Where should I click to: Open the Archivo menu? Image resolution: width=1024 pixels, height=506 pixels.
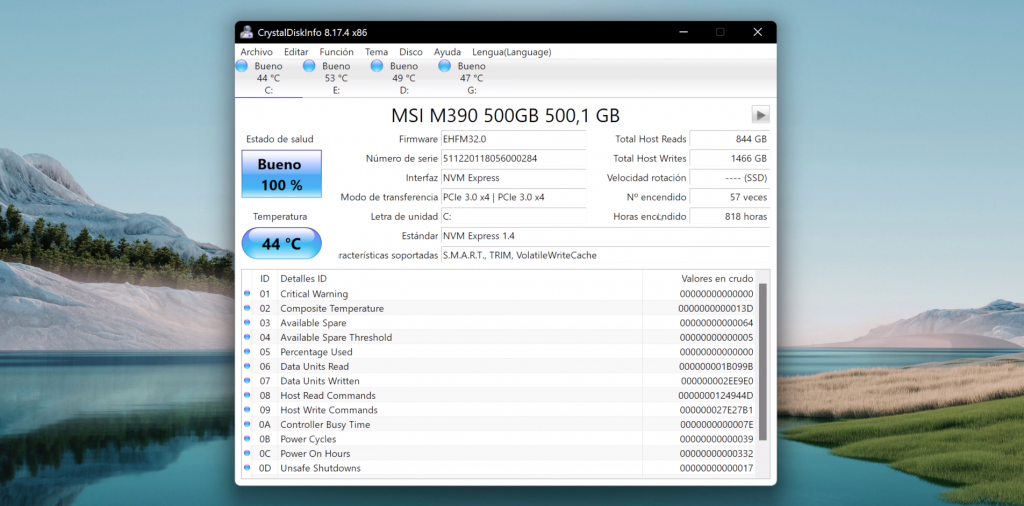256,52
